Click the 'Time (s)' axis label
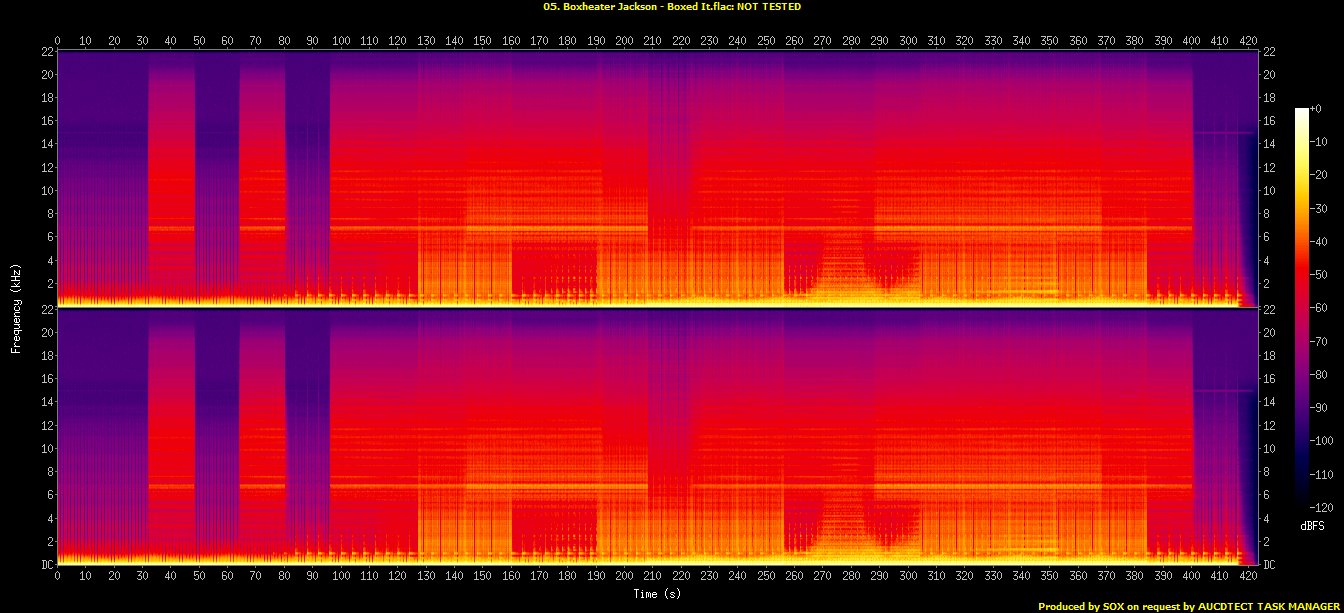 (x=657, y=594)
